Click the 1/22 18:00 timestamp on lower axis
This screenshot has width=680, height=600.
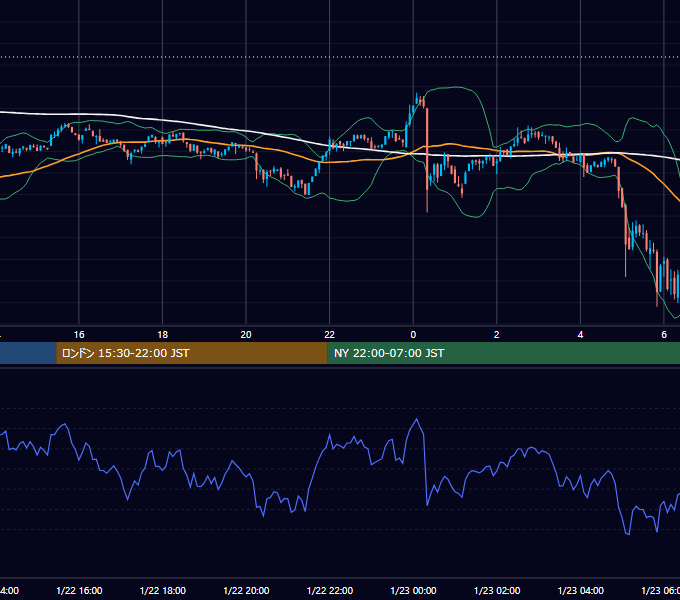(163, 590)
